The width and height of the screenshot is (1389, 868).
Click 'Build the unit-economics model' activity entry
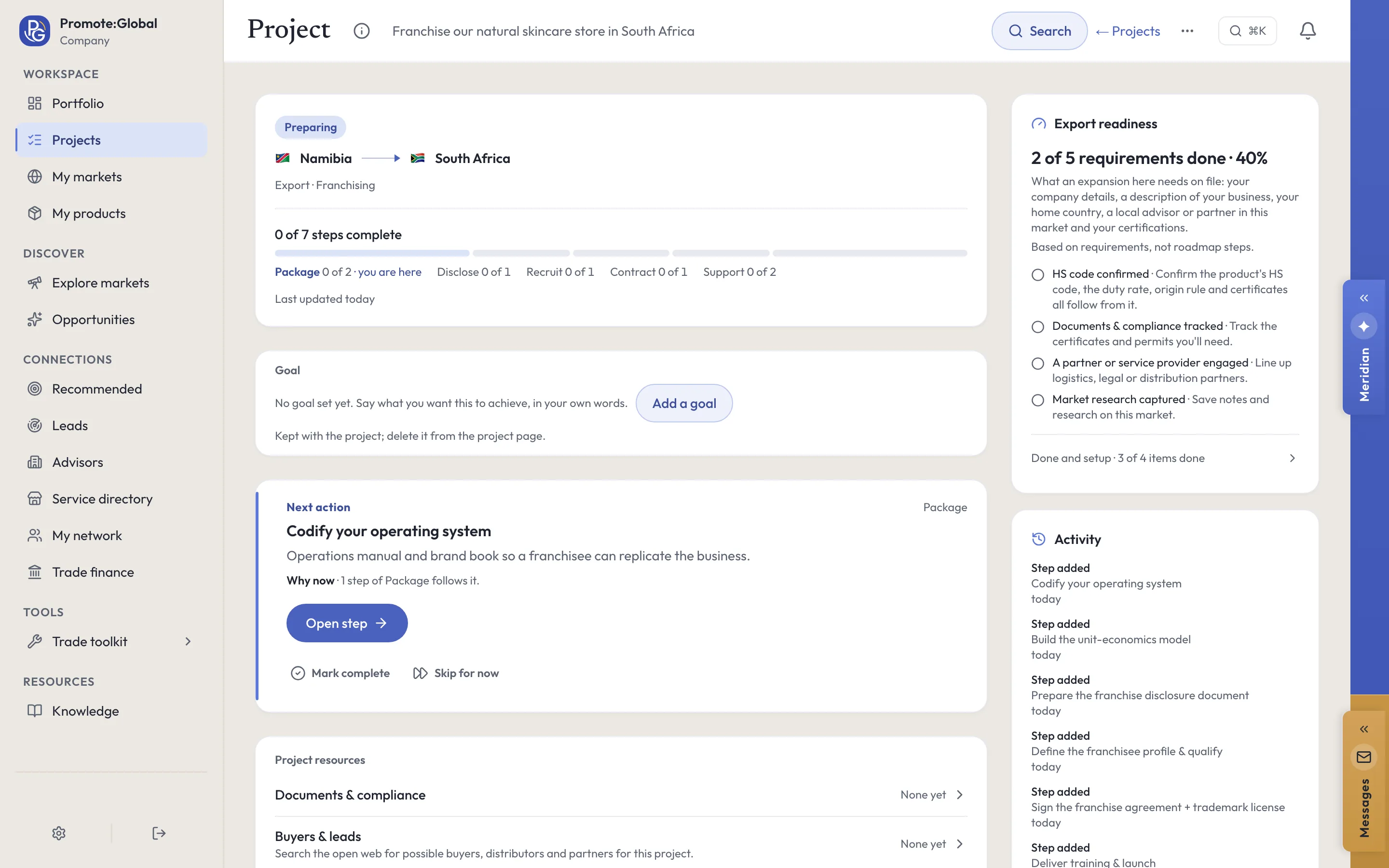tap(1111, 639)
